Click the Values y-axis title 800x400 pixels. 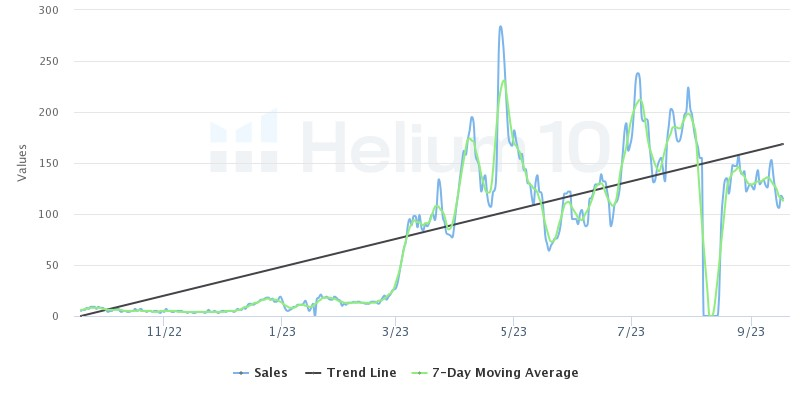[x=22, y=163]
